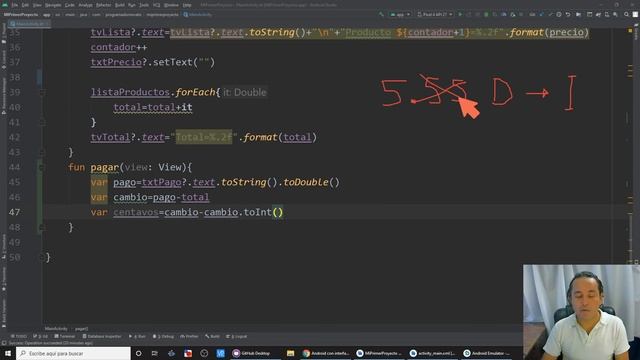640x360 pixels.
Task: Open the Profiler tool window
Action: (189, 336)
